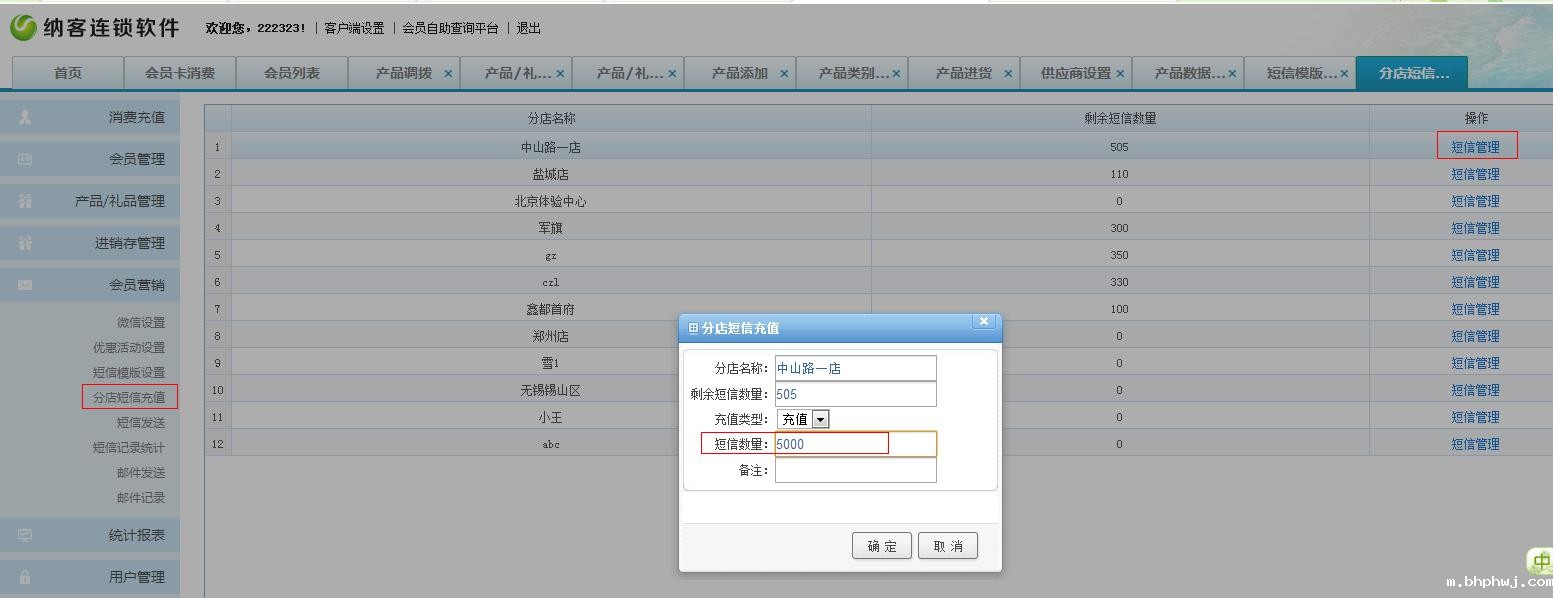
Task: Click the 小王 cell in table
Action: [x=551, y=417]
